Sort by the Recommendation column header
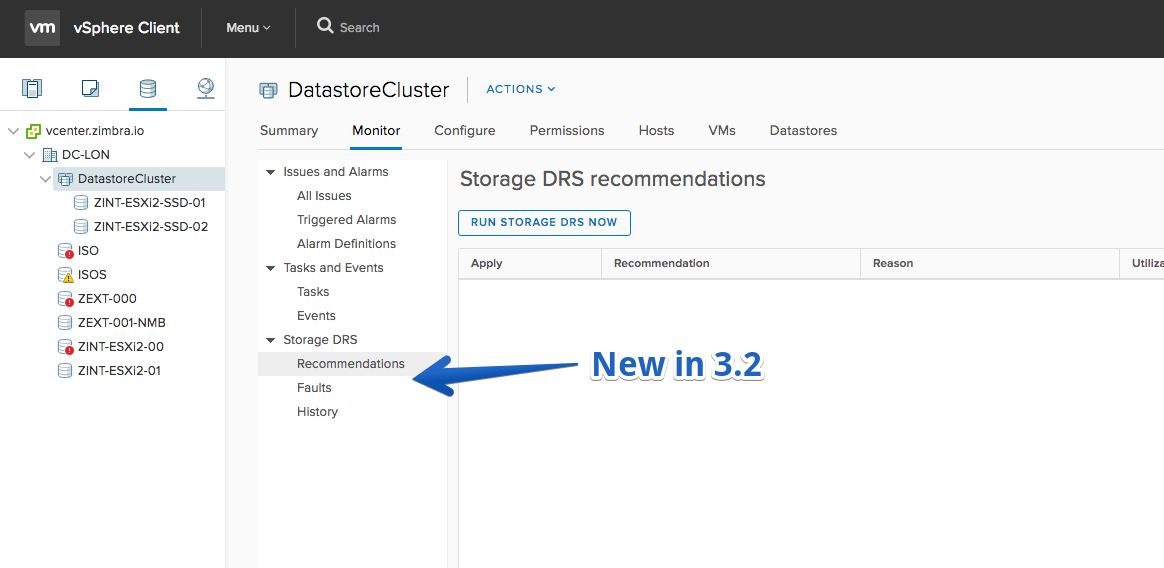 click(731, 264)
